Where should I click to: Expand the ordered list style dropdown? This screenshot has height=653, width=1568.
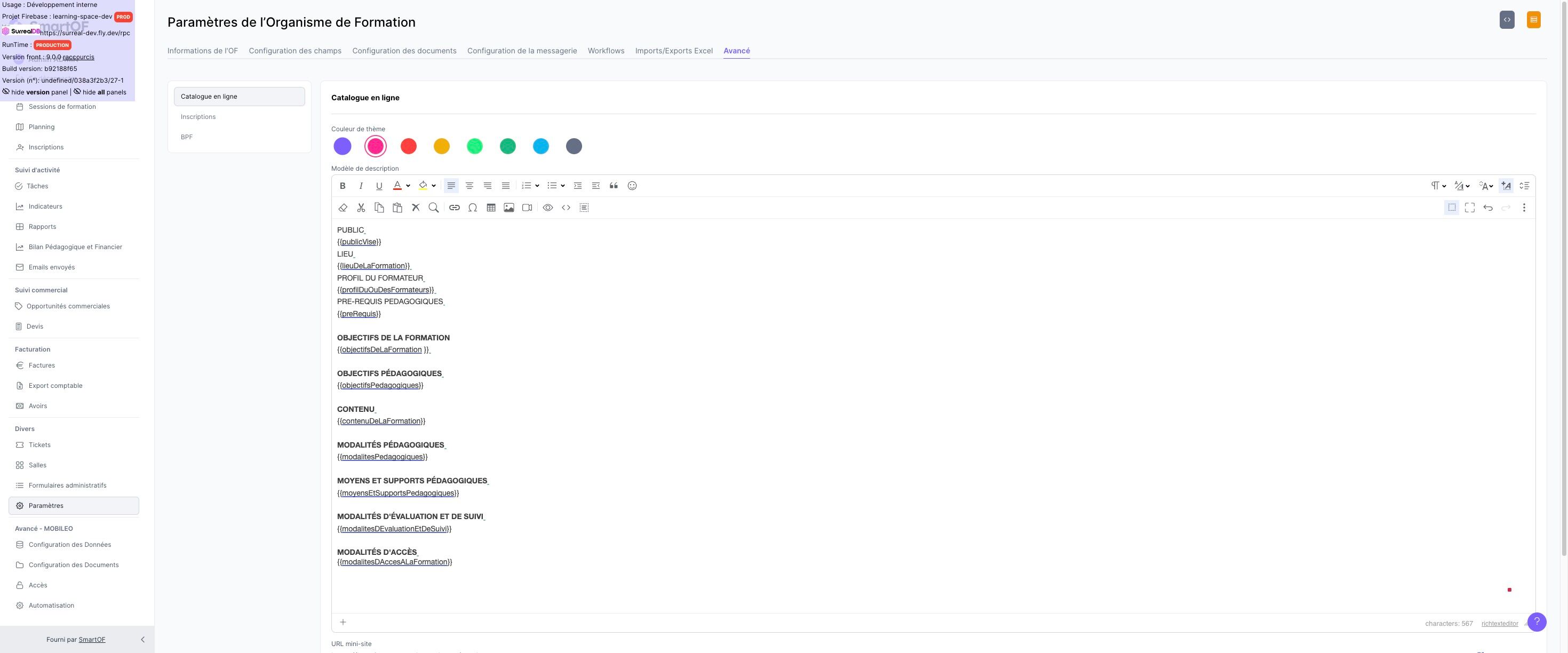tap(537, 186)
